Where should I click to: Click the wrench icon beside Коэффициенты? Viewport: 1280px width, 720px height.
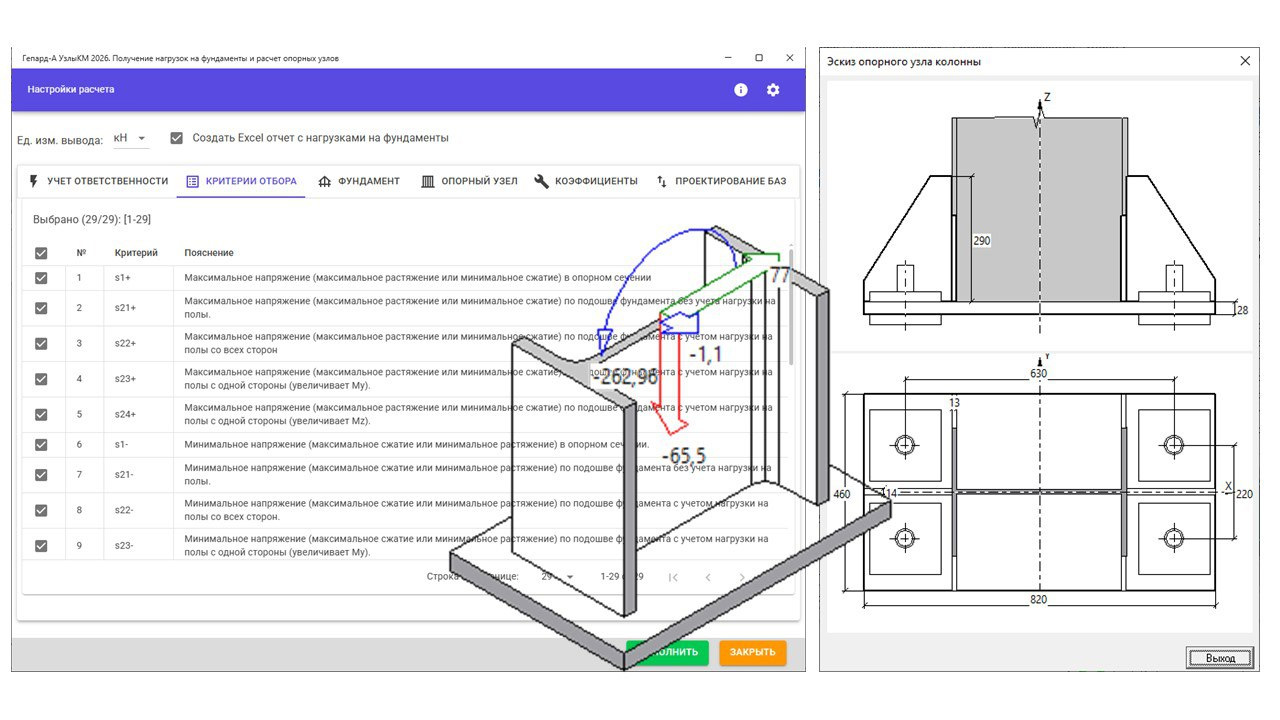coord(542,181)
